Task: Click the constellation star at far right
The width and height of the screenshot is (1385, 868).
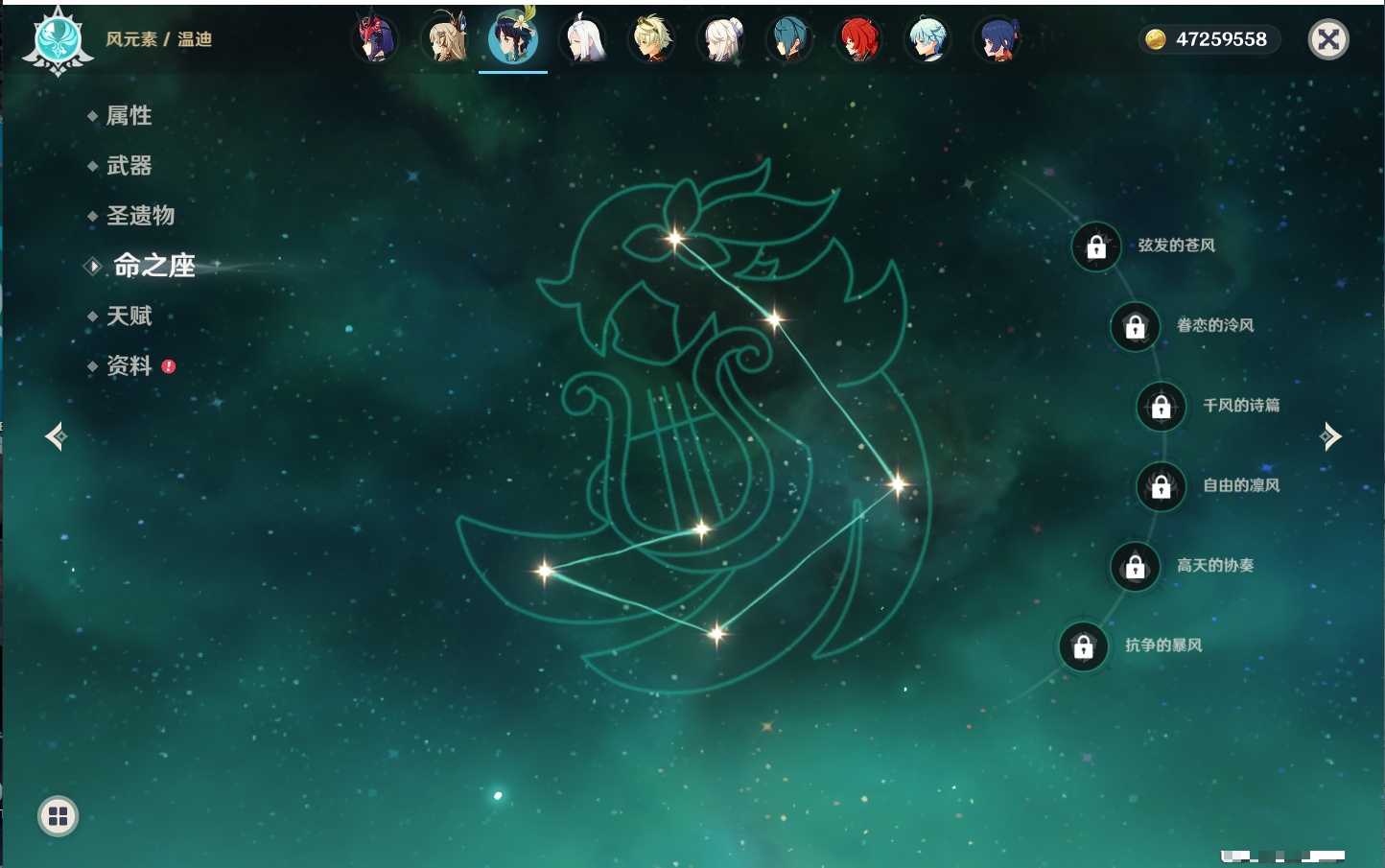Action: 898,484
